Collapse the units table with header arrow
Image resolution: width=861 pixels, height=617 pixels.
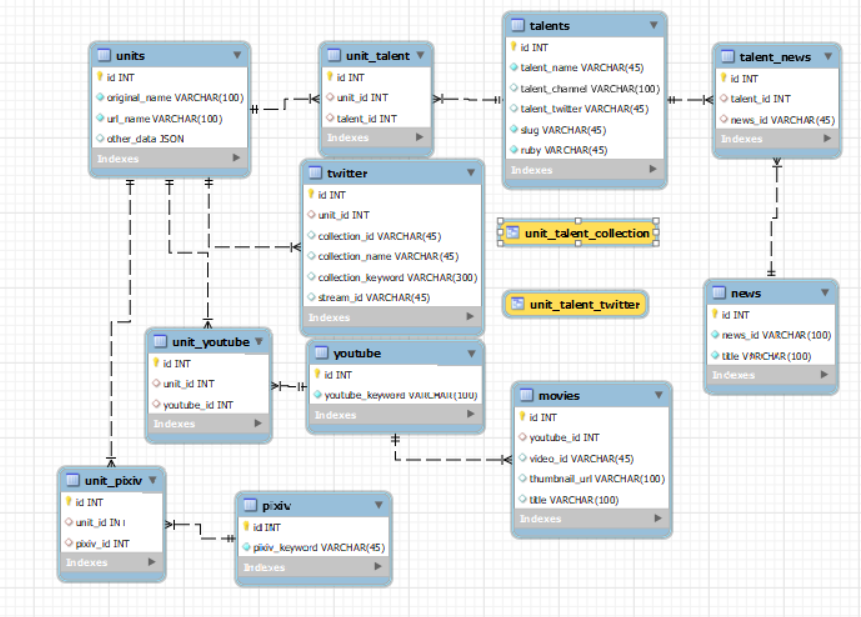pos(237,55)
